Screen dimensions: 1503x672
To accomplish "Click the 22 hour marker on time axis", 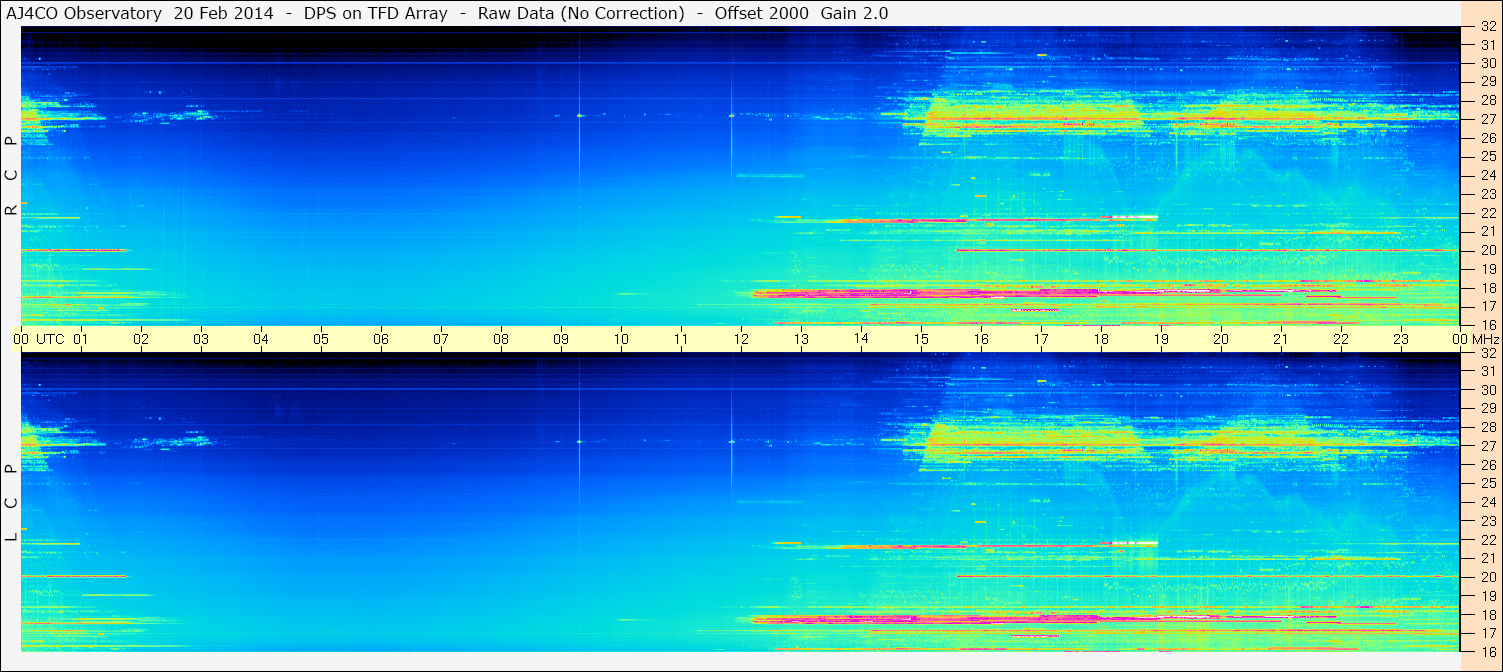I will [x=1341, y=339].
